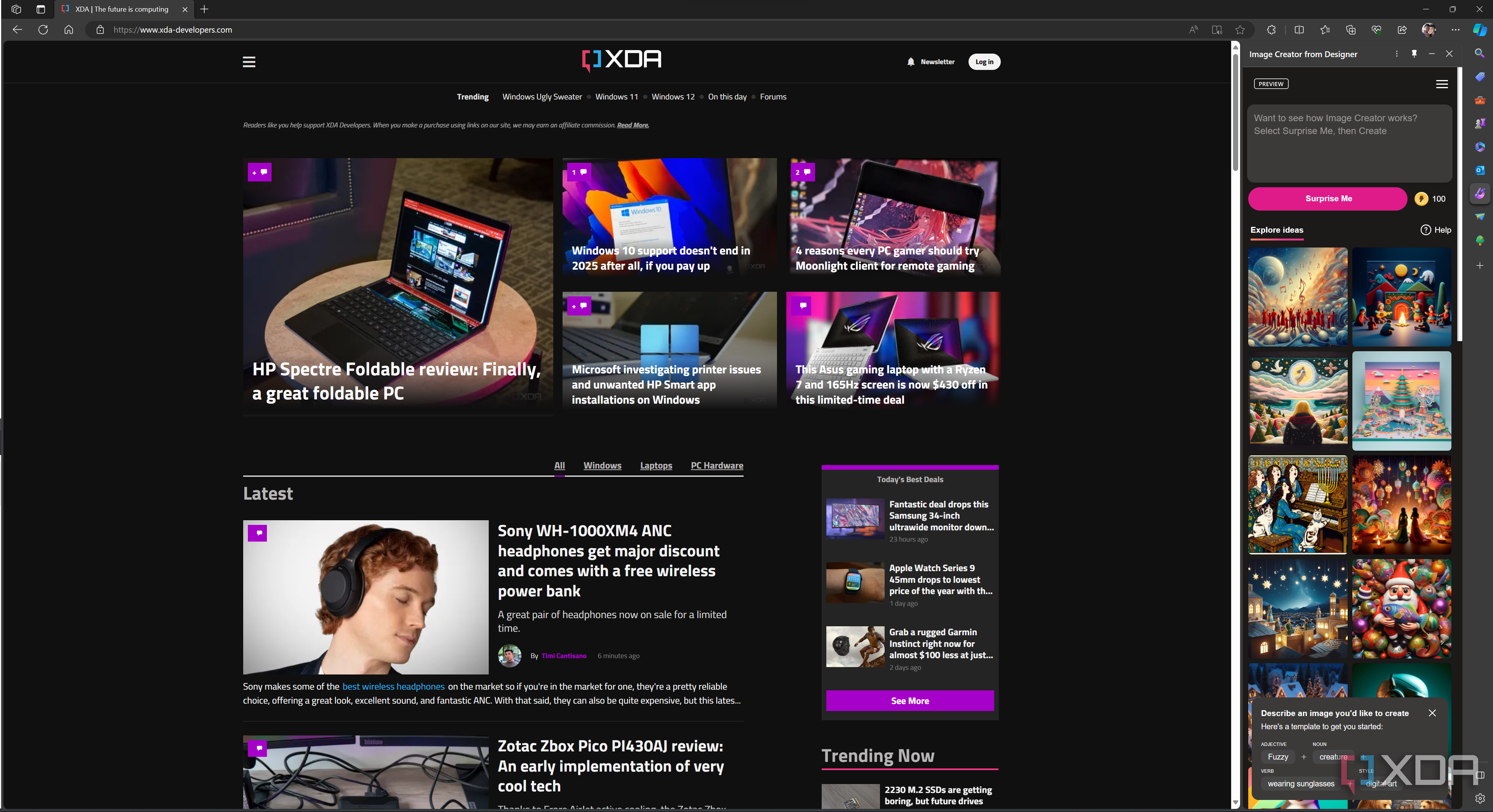Open On this day trending link
The height and width of the screenshot is (812, 1493).
pyautogui.click(x=727, y=97)
